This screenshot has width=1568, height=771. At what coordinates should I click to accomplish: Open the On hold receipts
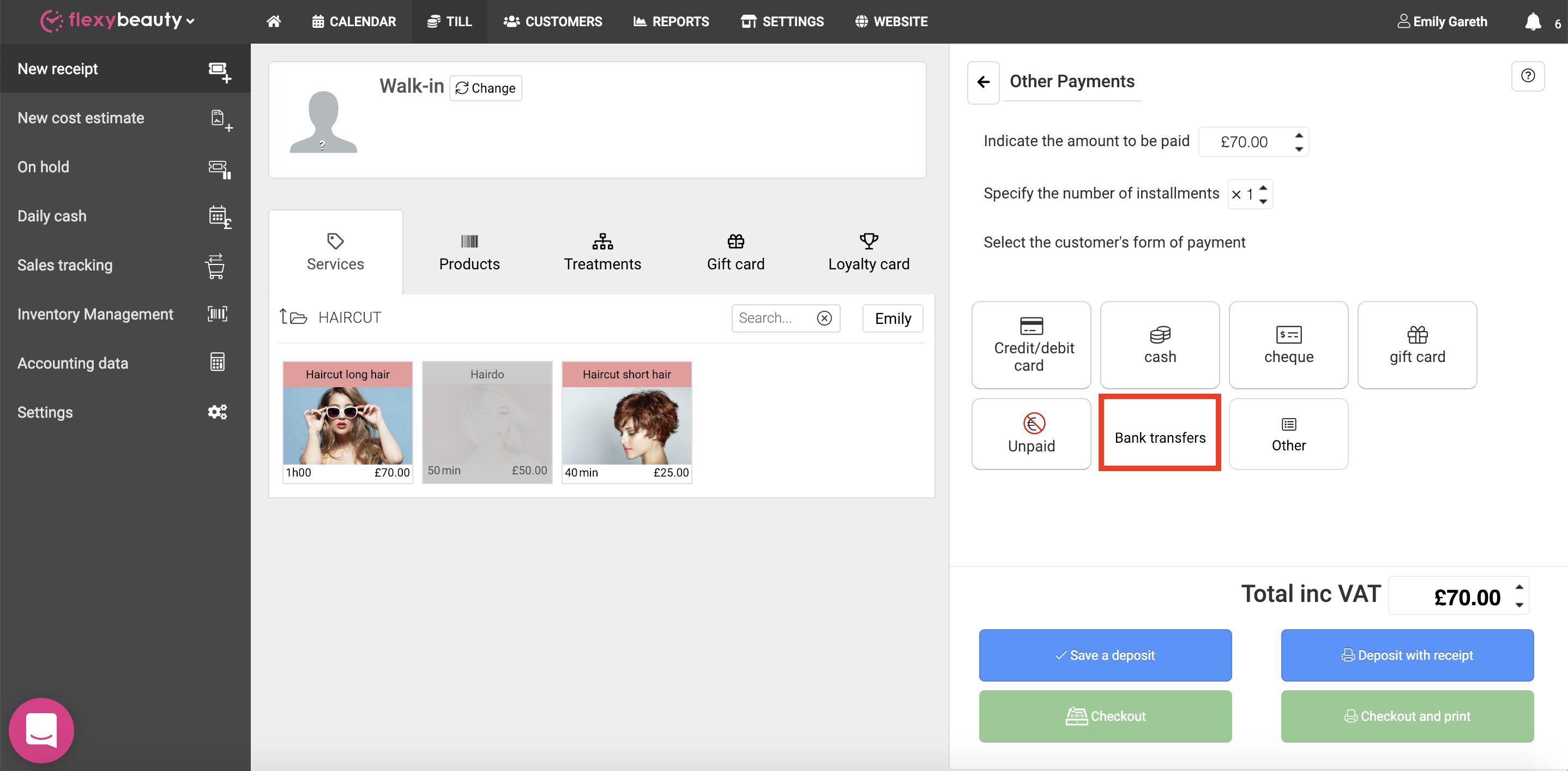125,167
